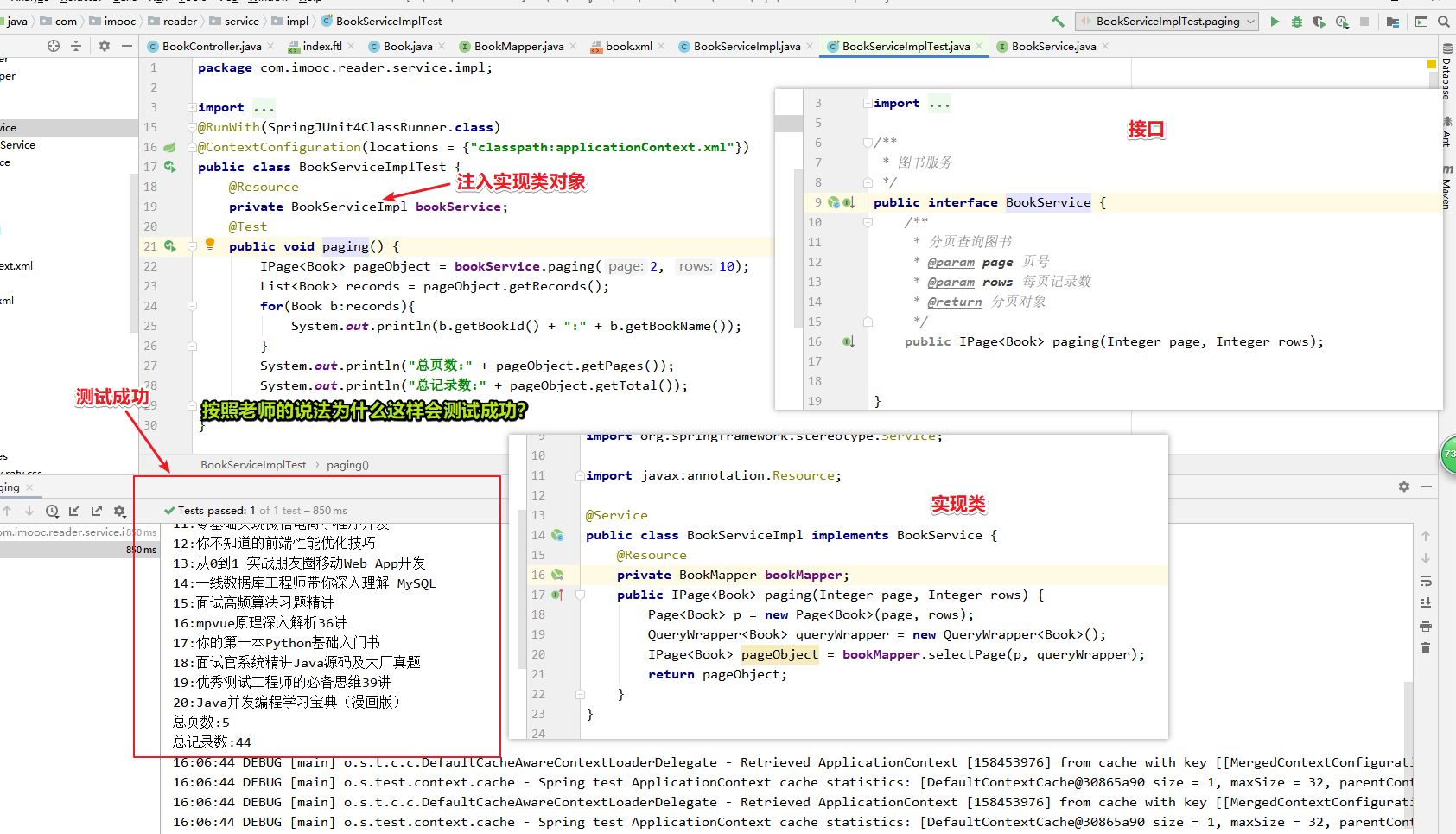Image resolution: width=1456 pixels, height=834 pixels.
Task: Open the Book.java tab
Action: pos(408,47)
